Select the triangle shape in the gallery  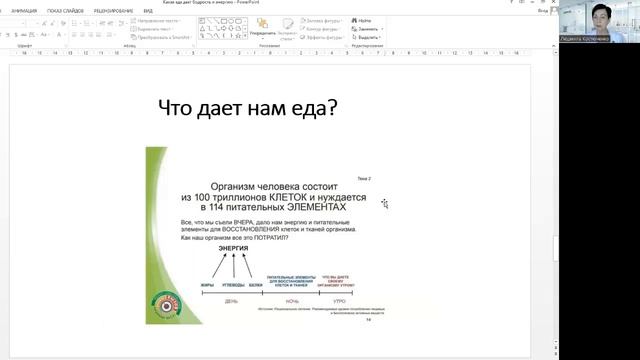pos(202,29)
